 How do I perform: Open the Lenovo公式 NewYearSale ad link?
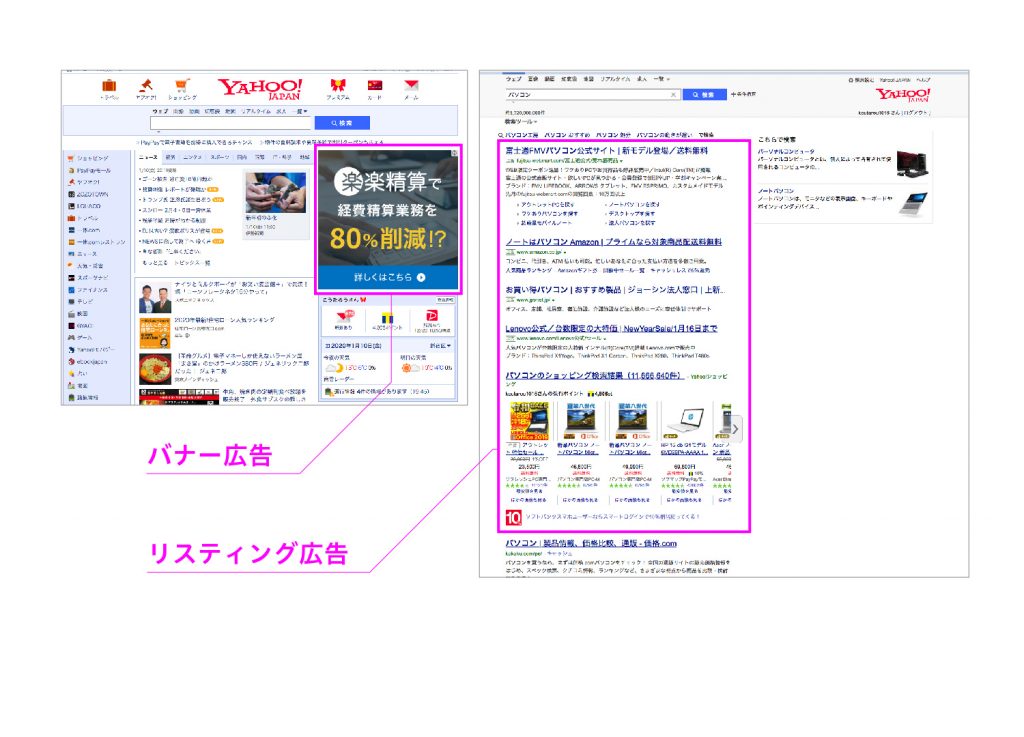611,328
